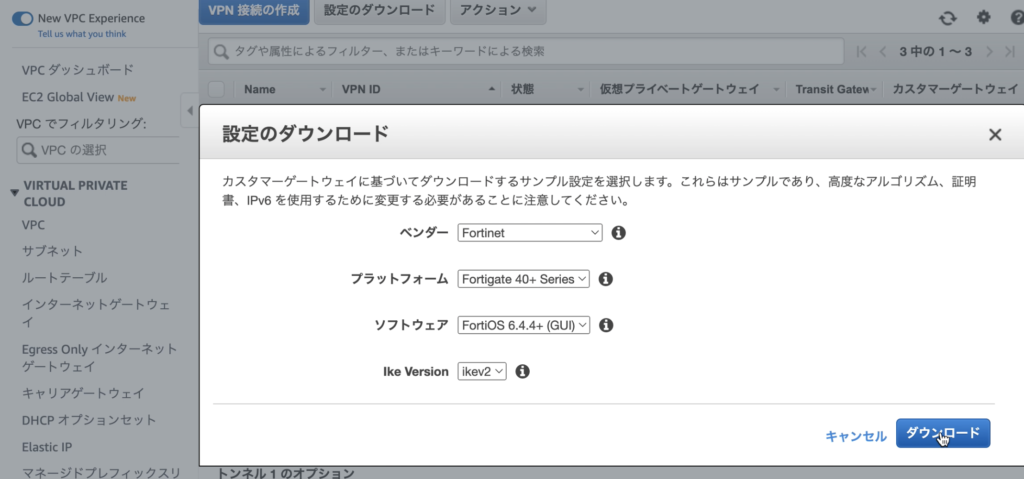Open the ベンダー dropdown showing Fortinet
Viewport: 1024px width, 479px height.
(530, 233)
